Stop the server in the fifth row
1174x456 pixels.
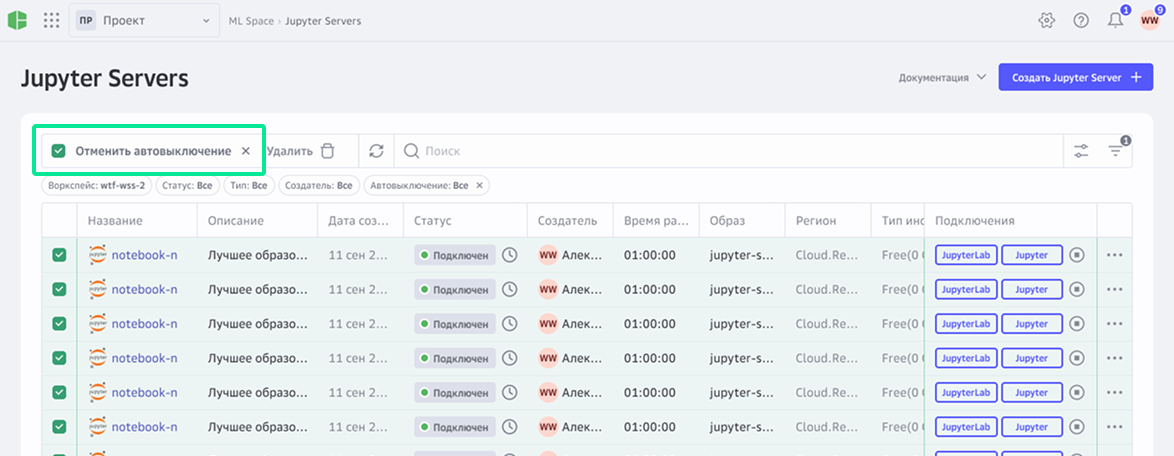(x=1077, y=392)
